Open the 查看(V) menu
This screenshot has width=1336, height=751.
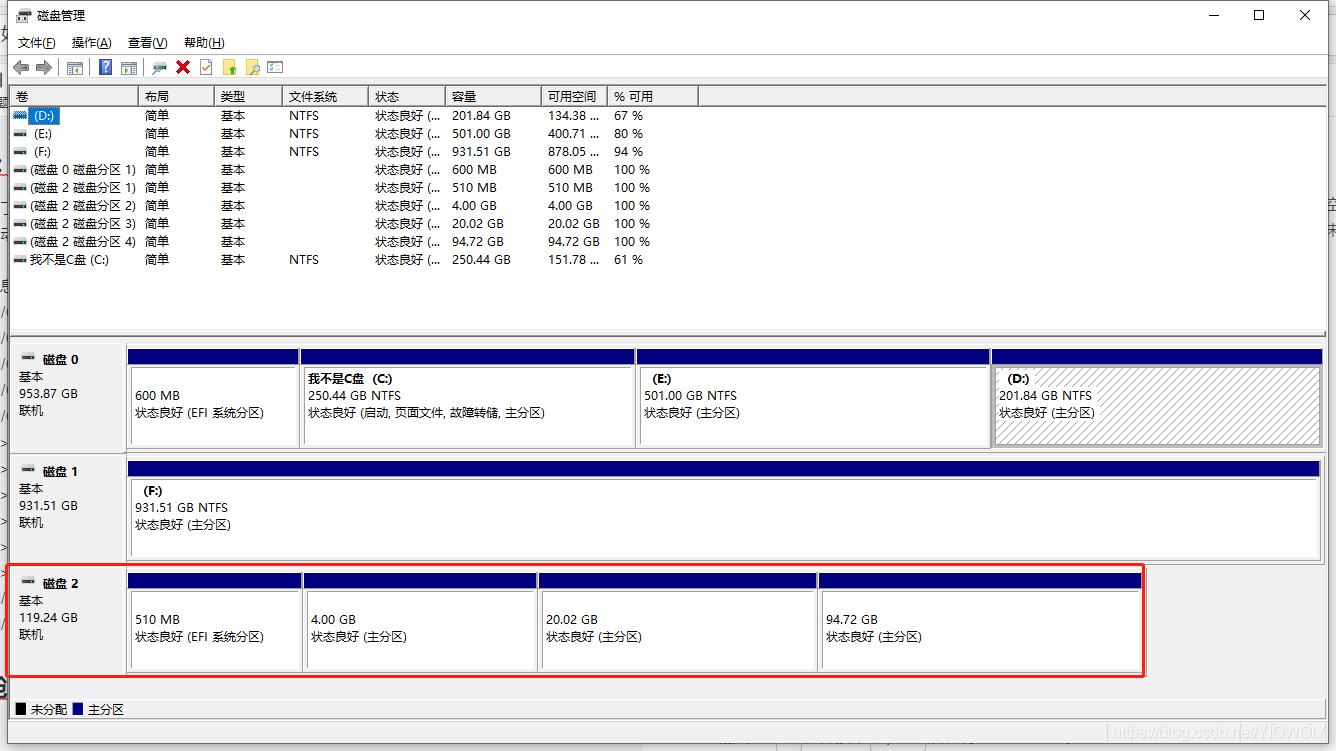(x=147, y=43)
